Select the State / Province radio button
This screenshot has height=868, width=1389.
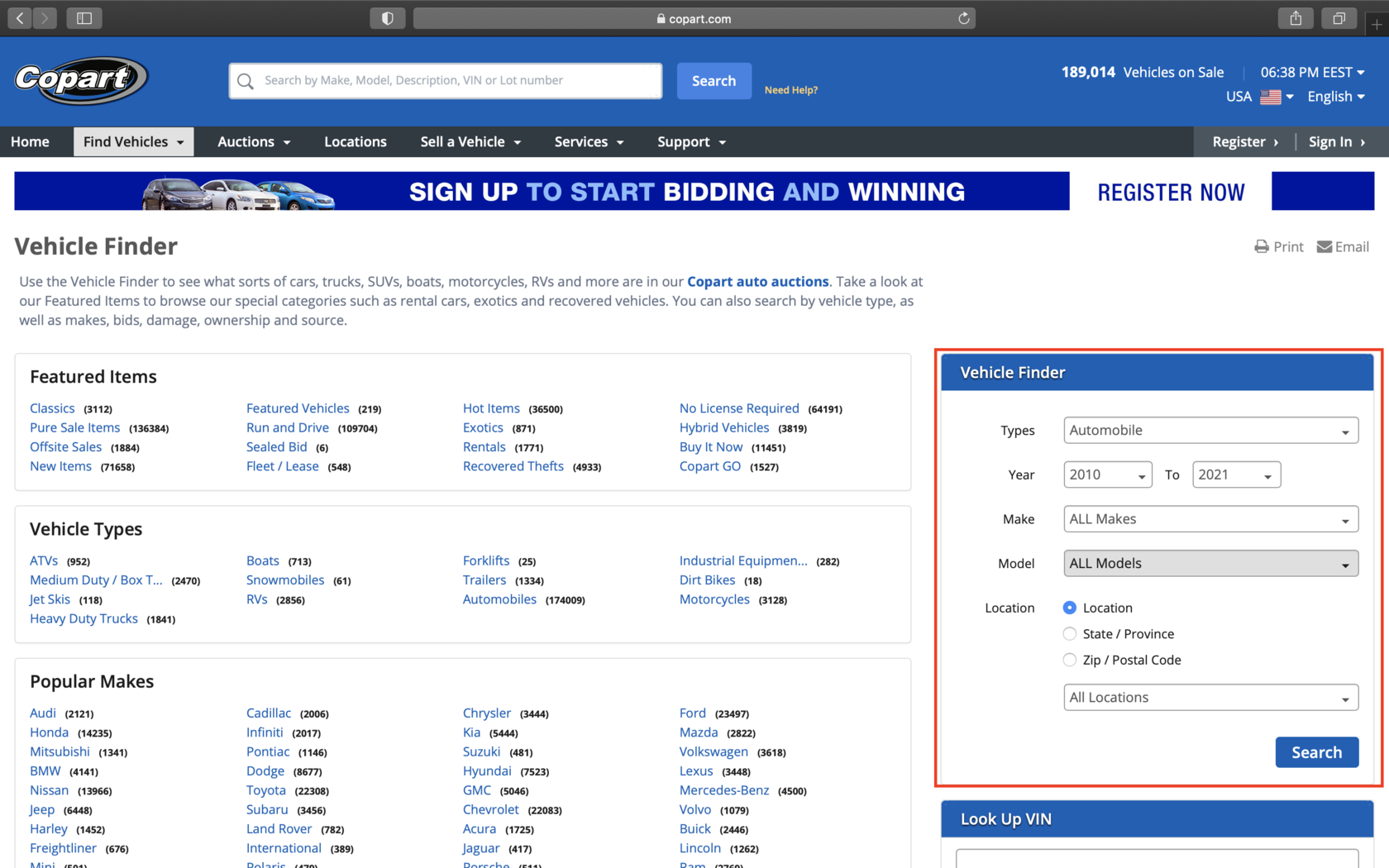[1070, 634]
